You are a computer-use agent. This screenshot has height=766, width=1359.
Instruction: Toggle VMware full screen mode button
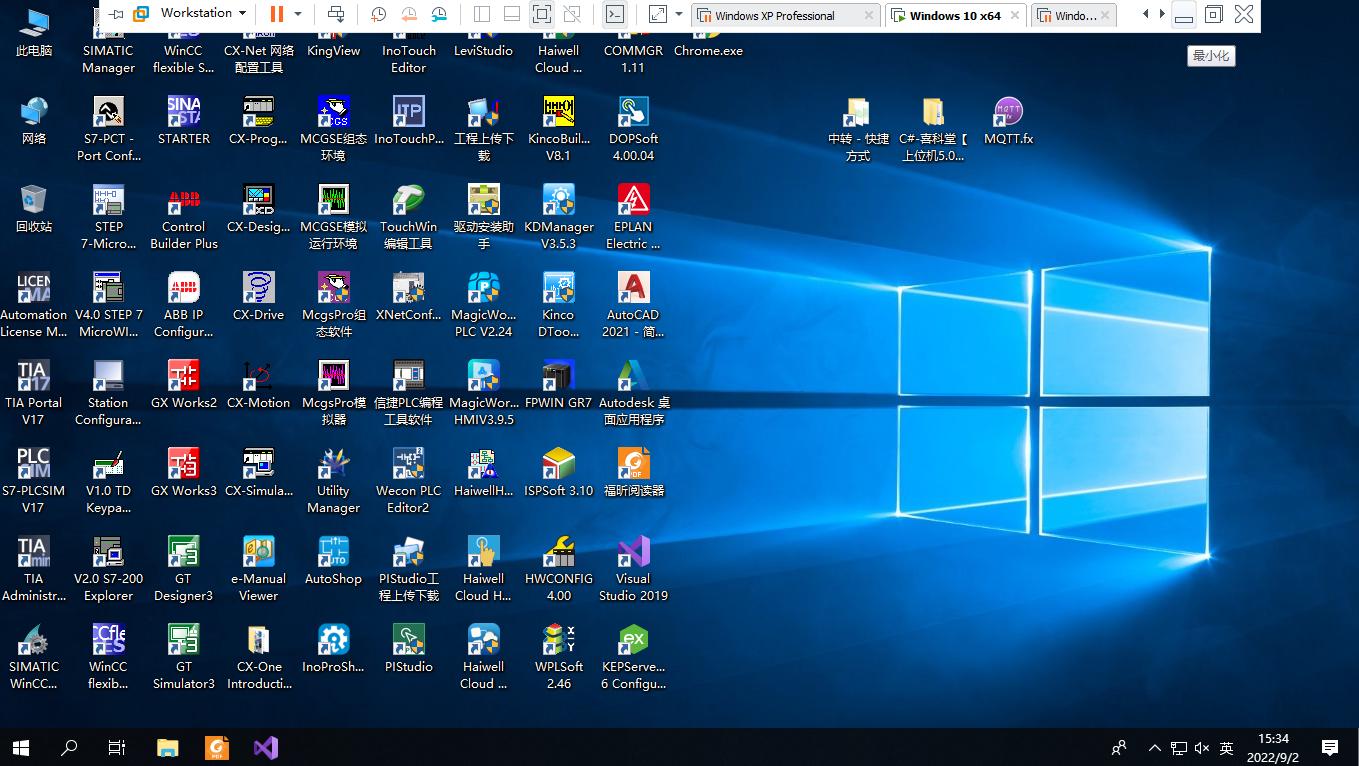[x=541, y=14]
